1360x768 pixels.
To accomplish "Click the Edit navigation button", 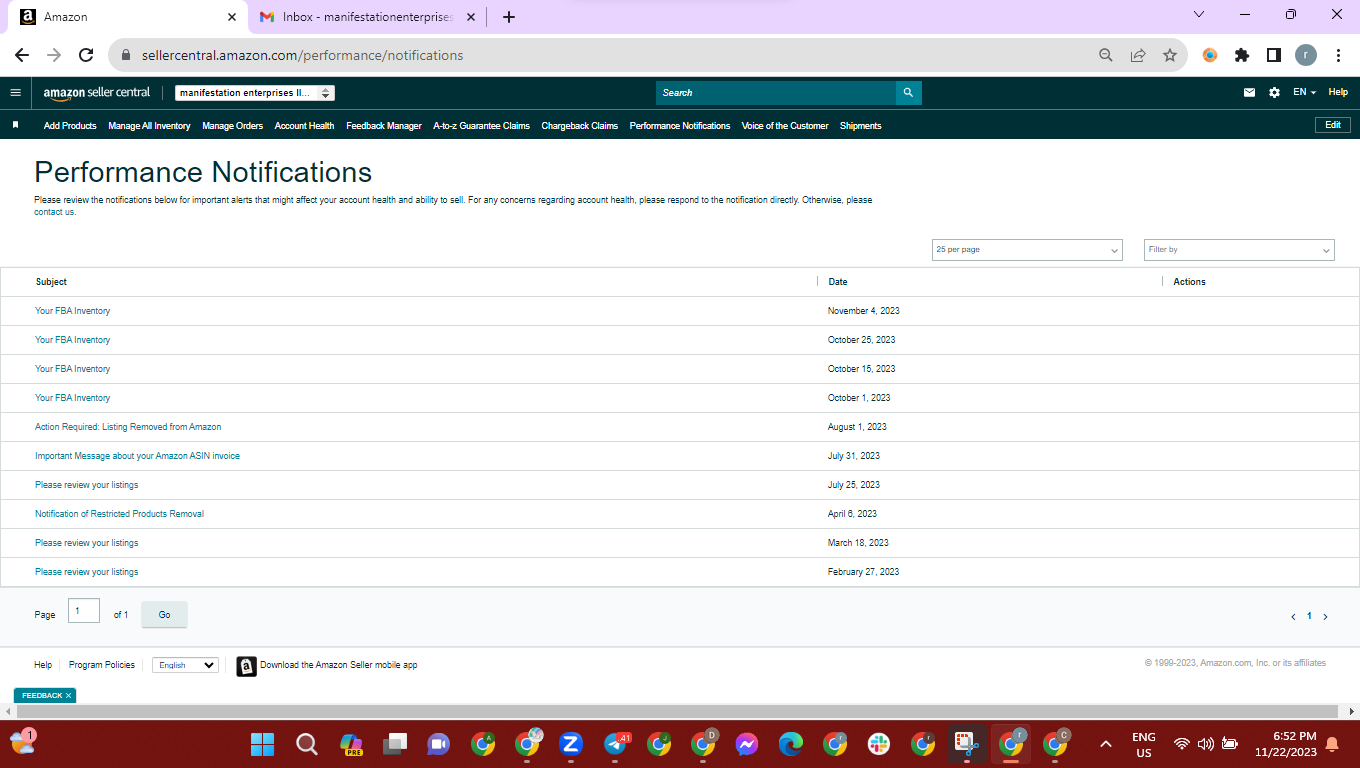I will point(1333,125).
